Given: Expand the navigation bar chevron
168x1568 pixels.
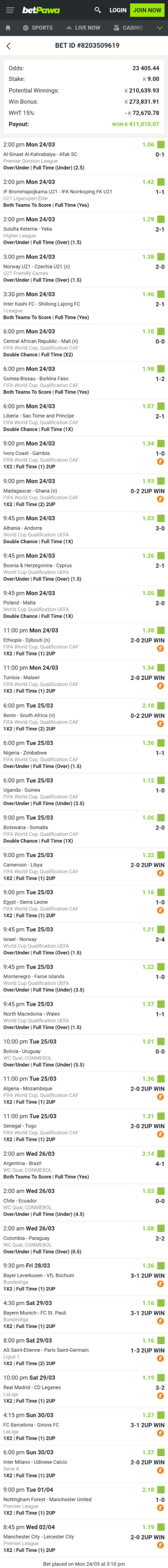Looking at the screenshot, I should [160, 28].
